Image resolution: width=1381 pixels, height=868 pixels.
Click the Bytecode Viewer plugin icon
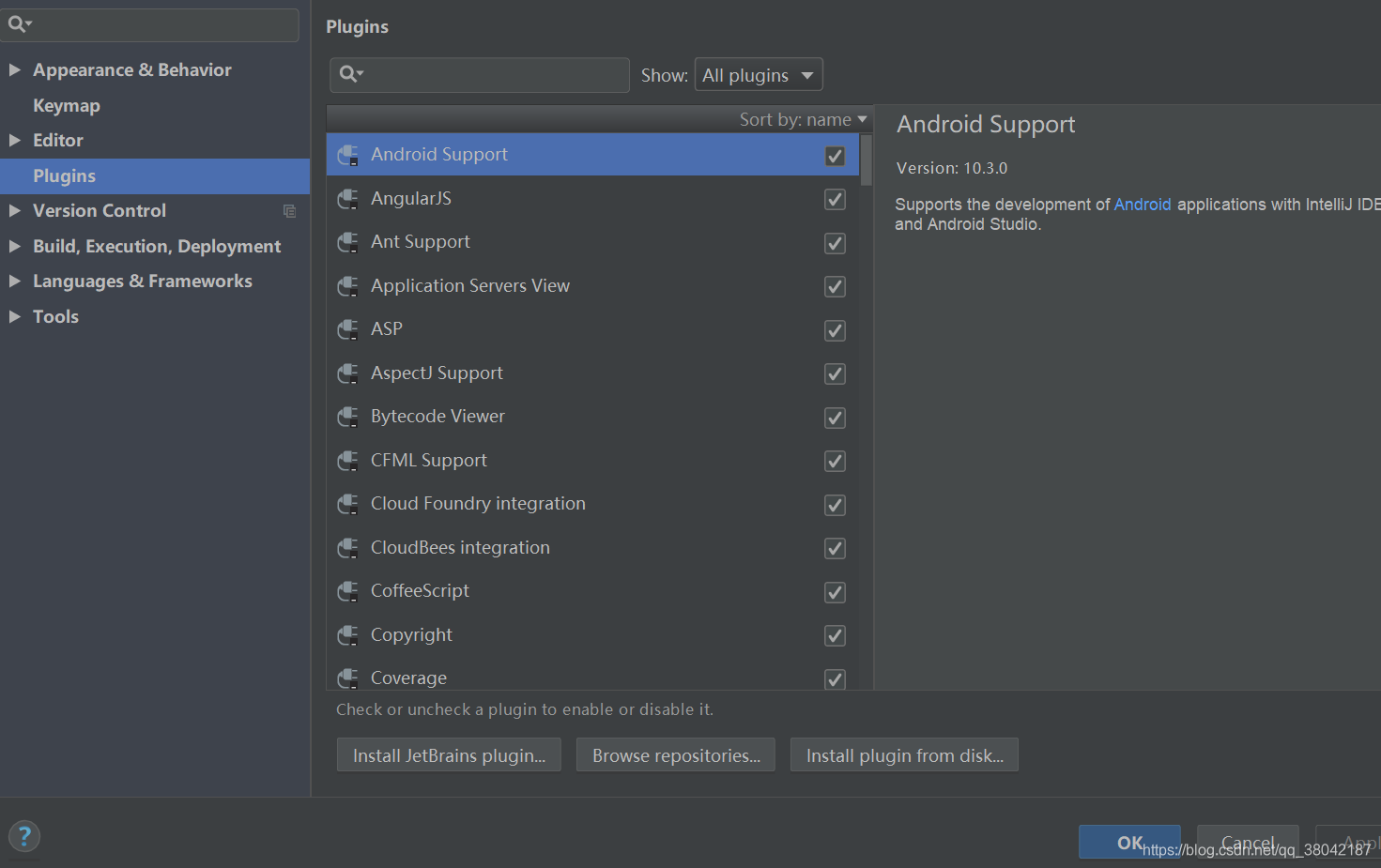tap(347, 417)
